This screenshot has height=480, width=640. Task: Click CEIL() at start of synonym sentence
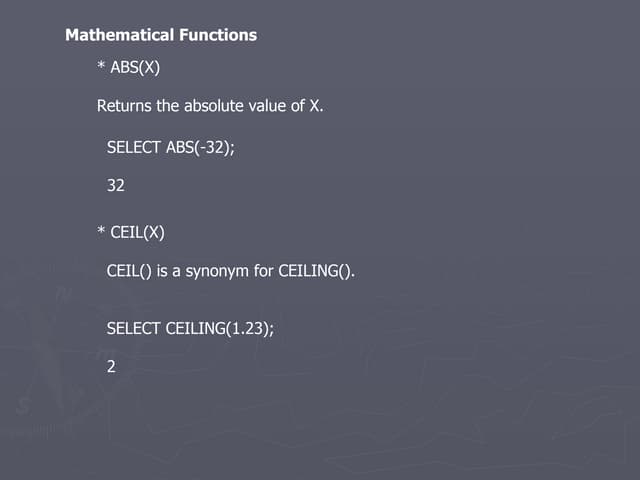point(129,271)
